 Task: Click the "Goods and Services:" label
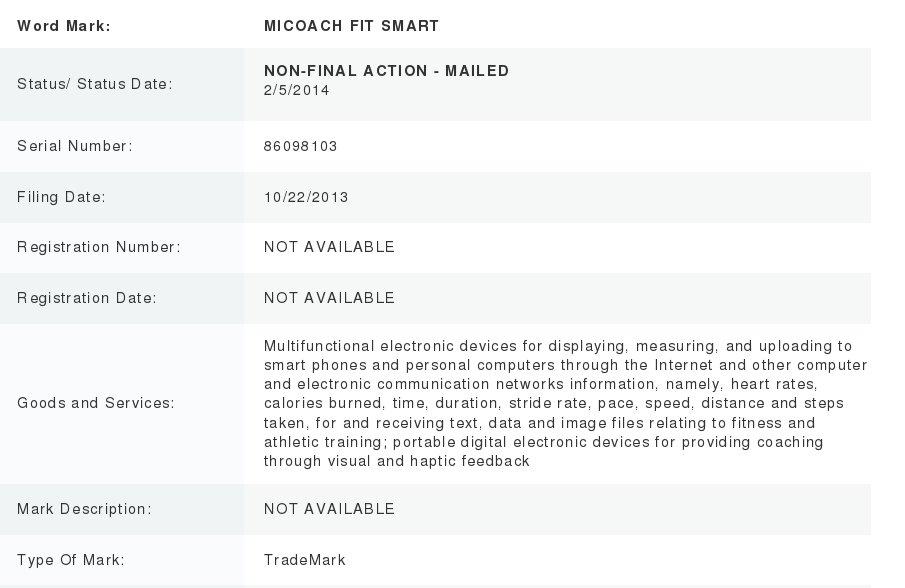pos(96,403)
